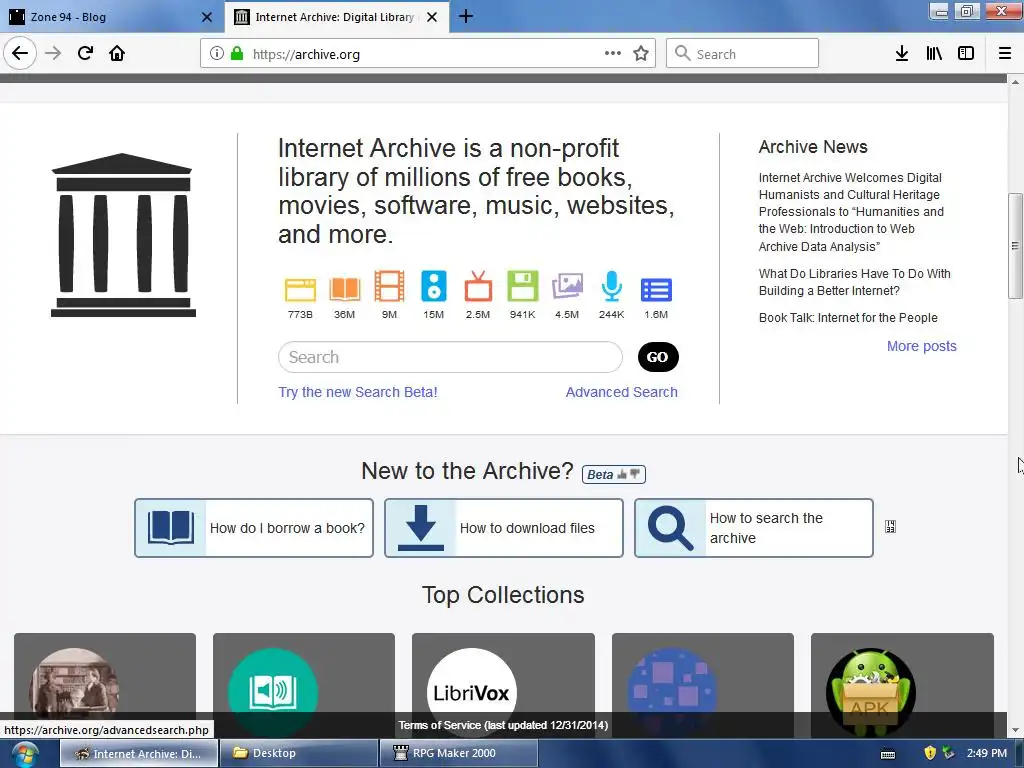
Task: Switch to RPG Maker 2000 taskbar button
Action: [x=458, y=753]
